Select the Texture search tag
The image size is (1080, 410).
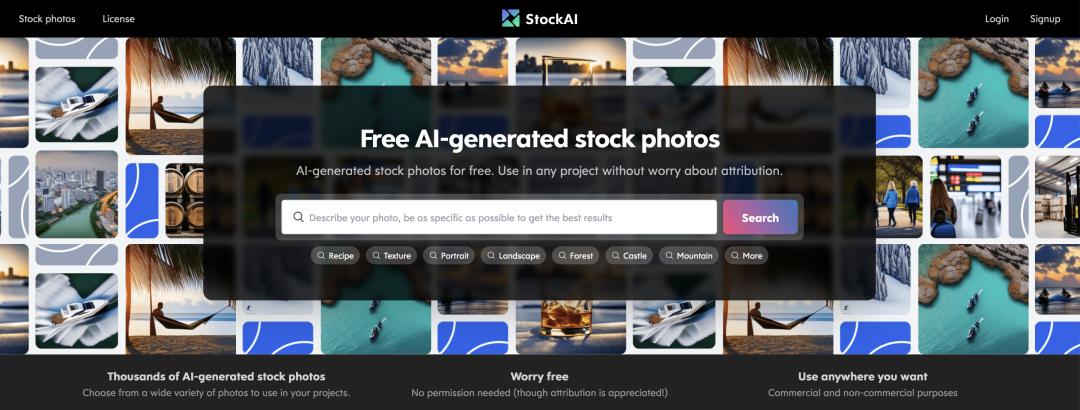(x=391, y=256)
